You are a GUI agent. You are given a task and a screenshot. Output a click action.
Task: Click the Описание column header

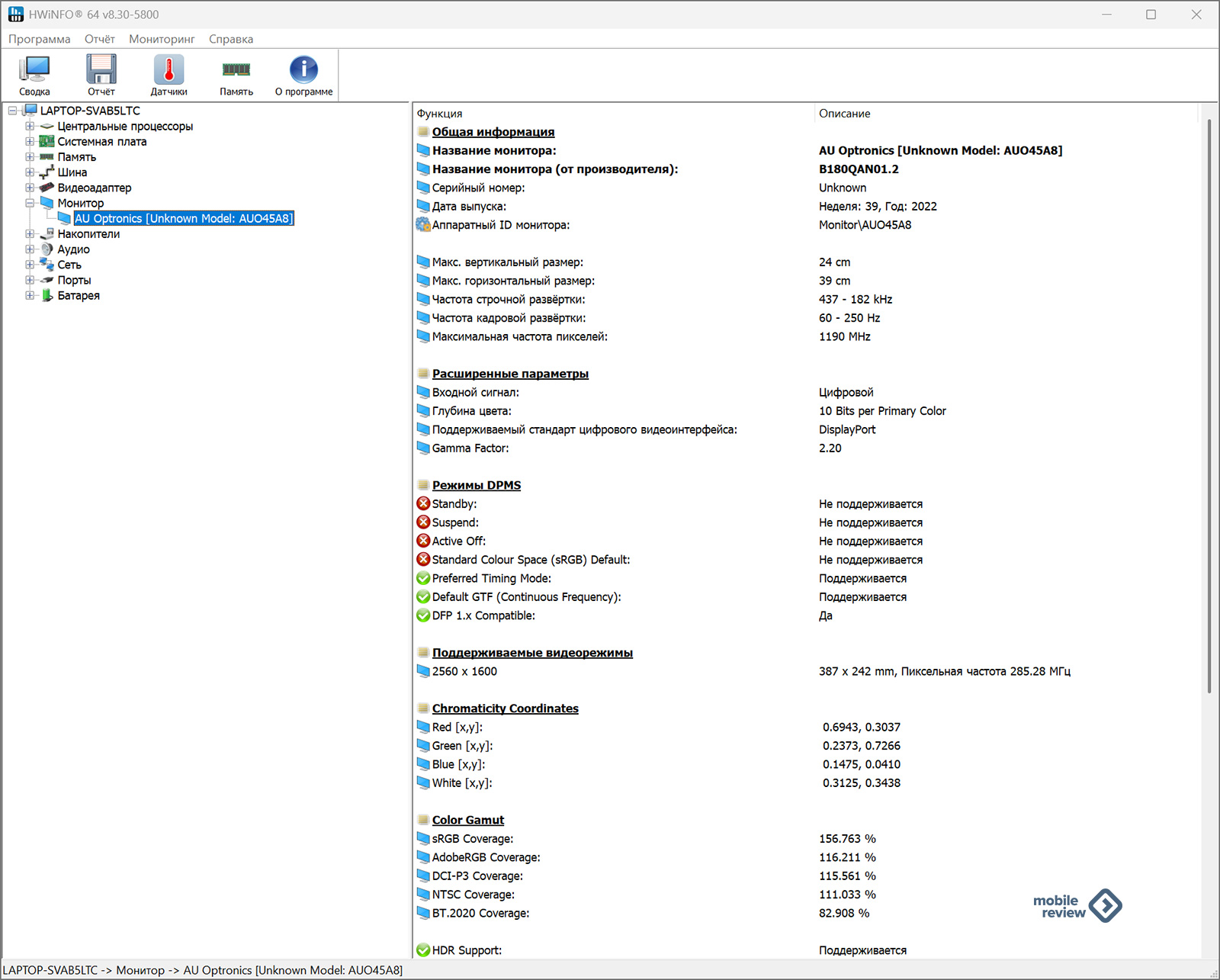tap(845, 114)
